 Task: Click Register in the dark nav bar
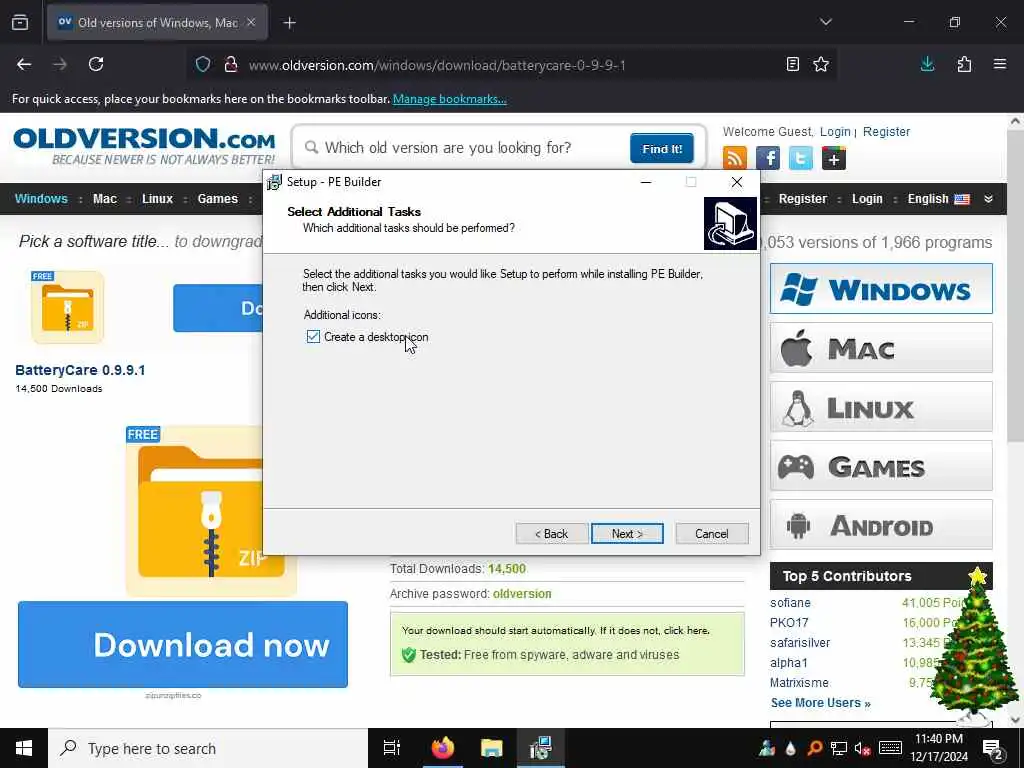[x=803, y=199]
